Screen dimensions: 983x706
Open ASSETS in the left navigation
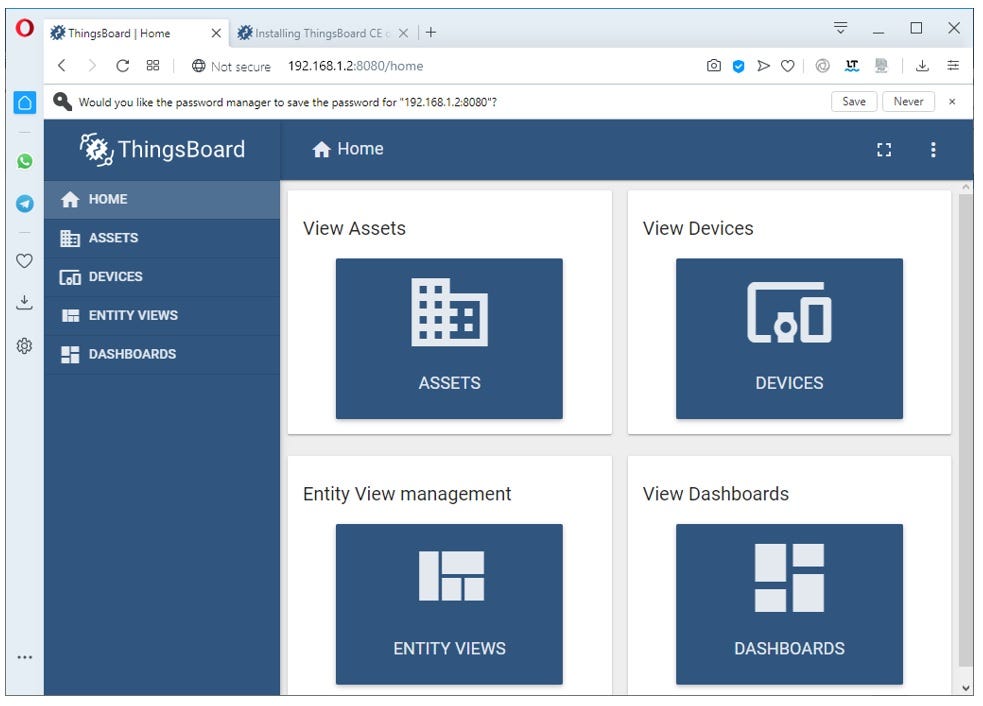(x=162, y=238)
